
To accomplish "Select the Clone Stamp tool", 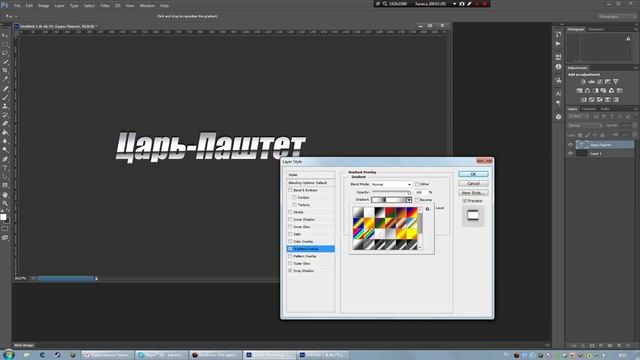I will point(5,106).
